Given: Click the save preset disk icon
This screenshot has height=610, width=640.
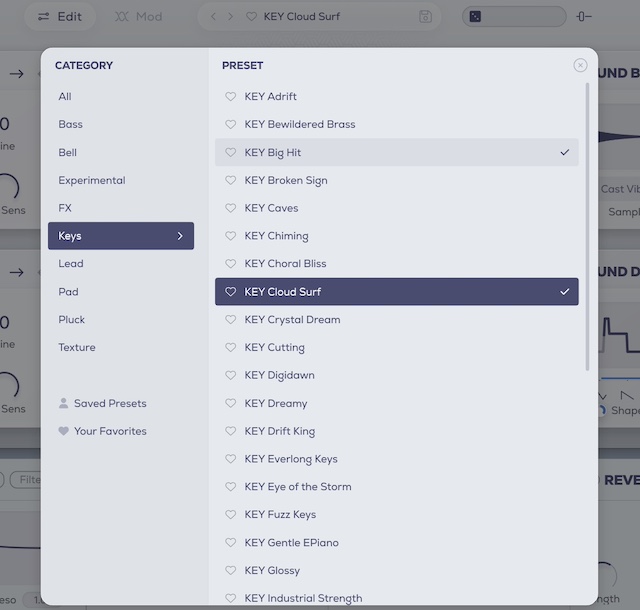Looking at the screenshot, I should coord(426,16).
